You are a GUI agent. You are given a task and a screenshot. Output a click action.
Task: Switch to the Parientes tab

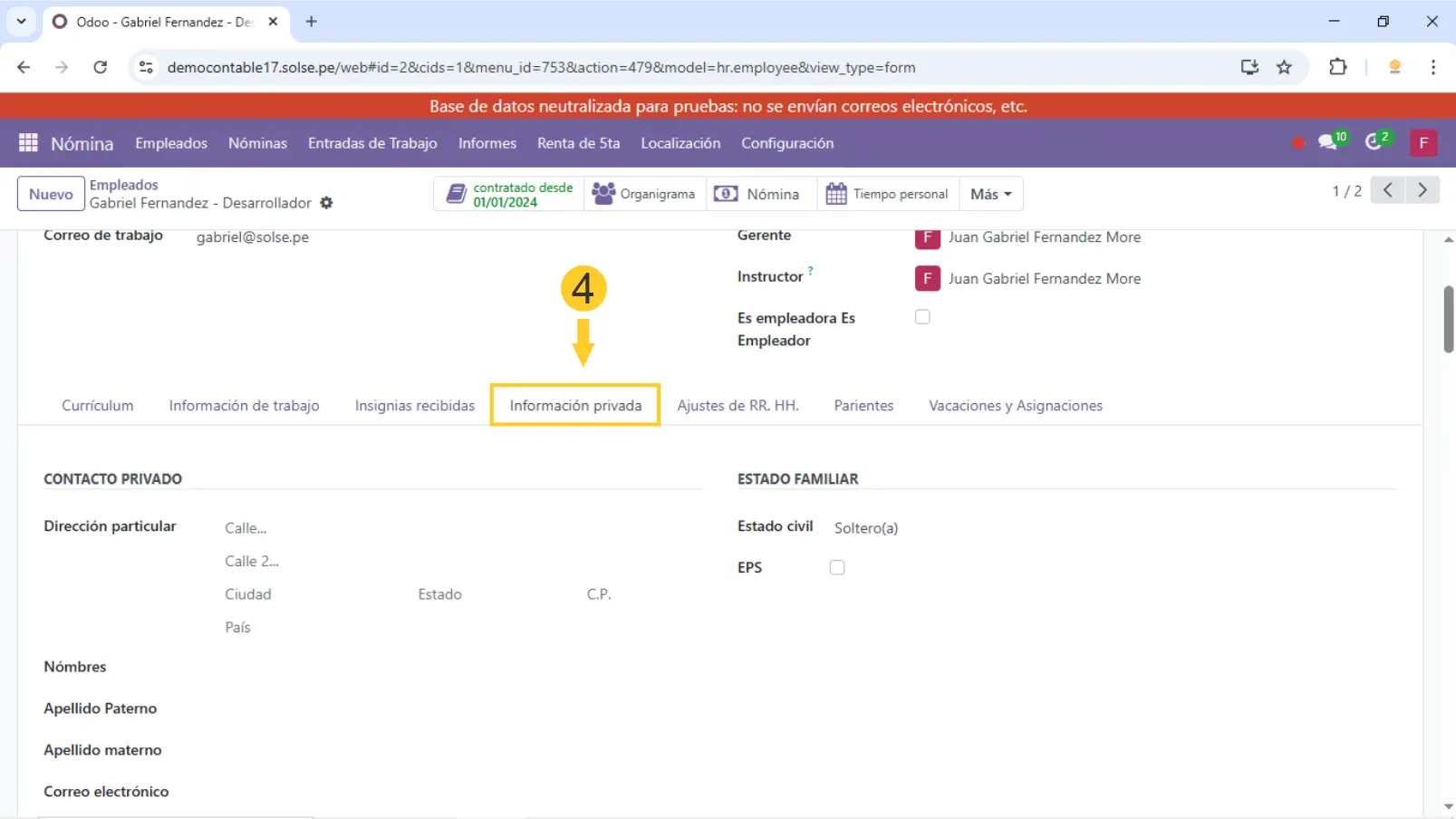click(x=863, y=406)
